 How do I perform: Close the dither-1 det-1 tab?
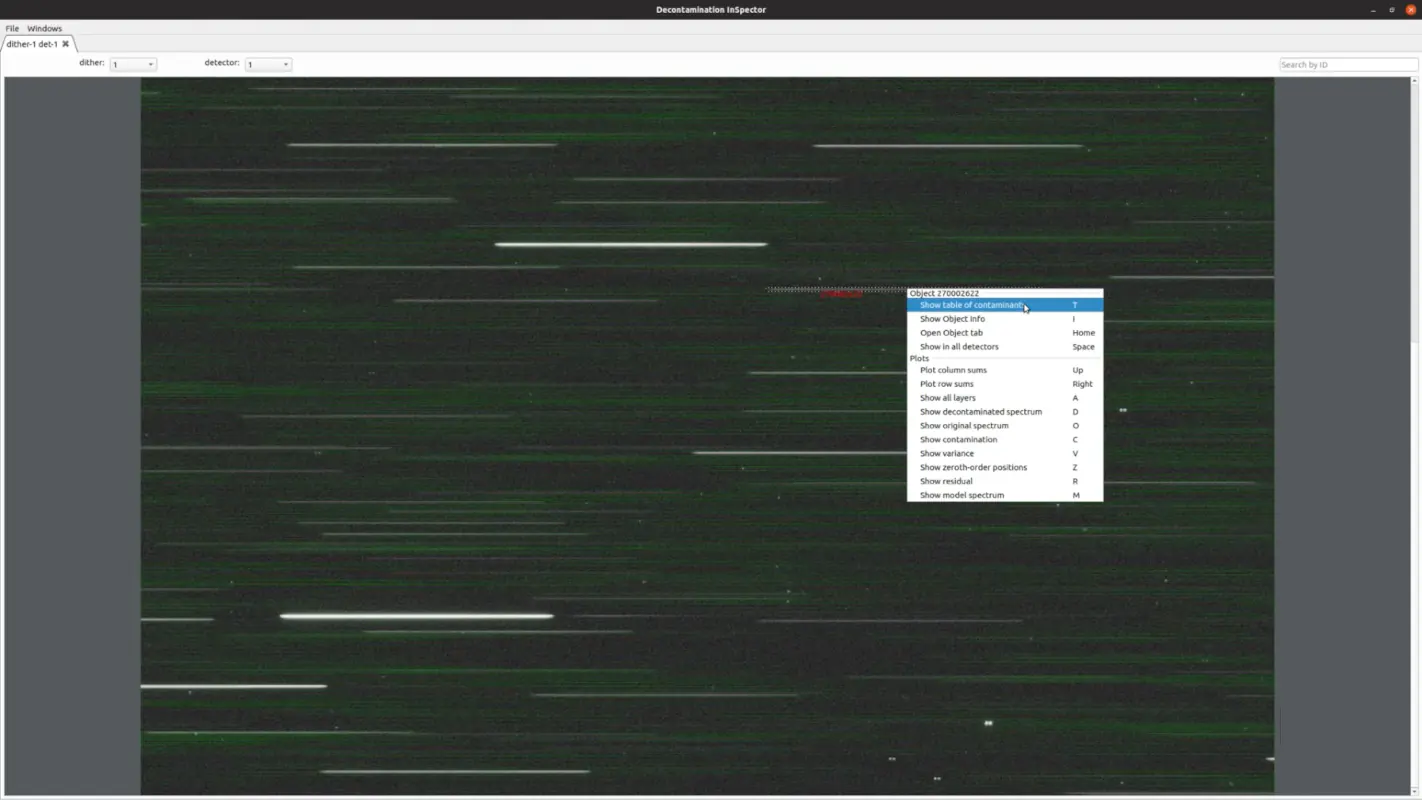click(66, 44)
